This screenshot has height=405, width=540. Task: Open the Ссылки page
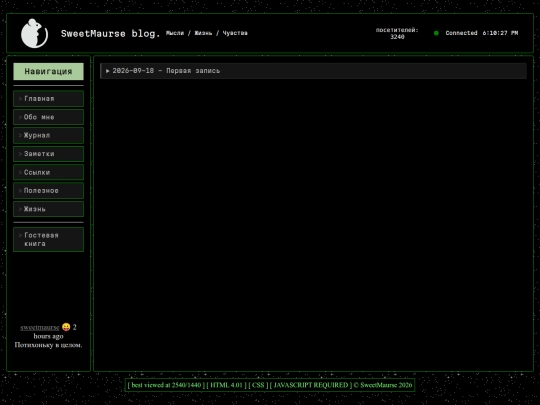[48, 172]
